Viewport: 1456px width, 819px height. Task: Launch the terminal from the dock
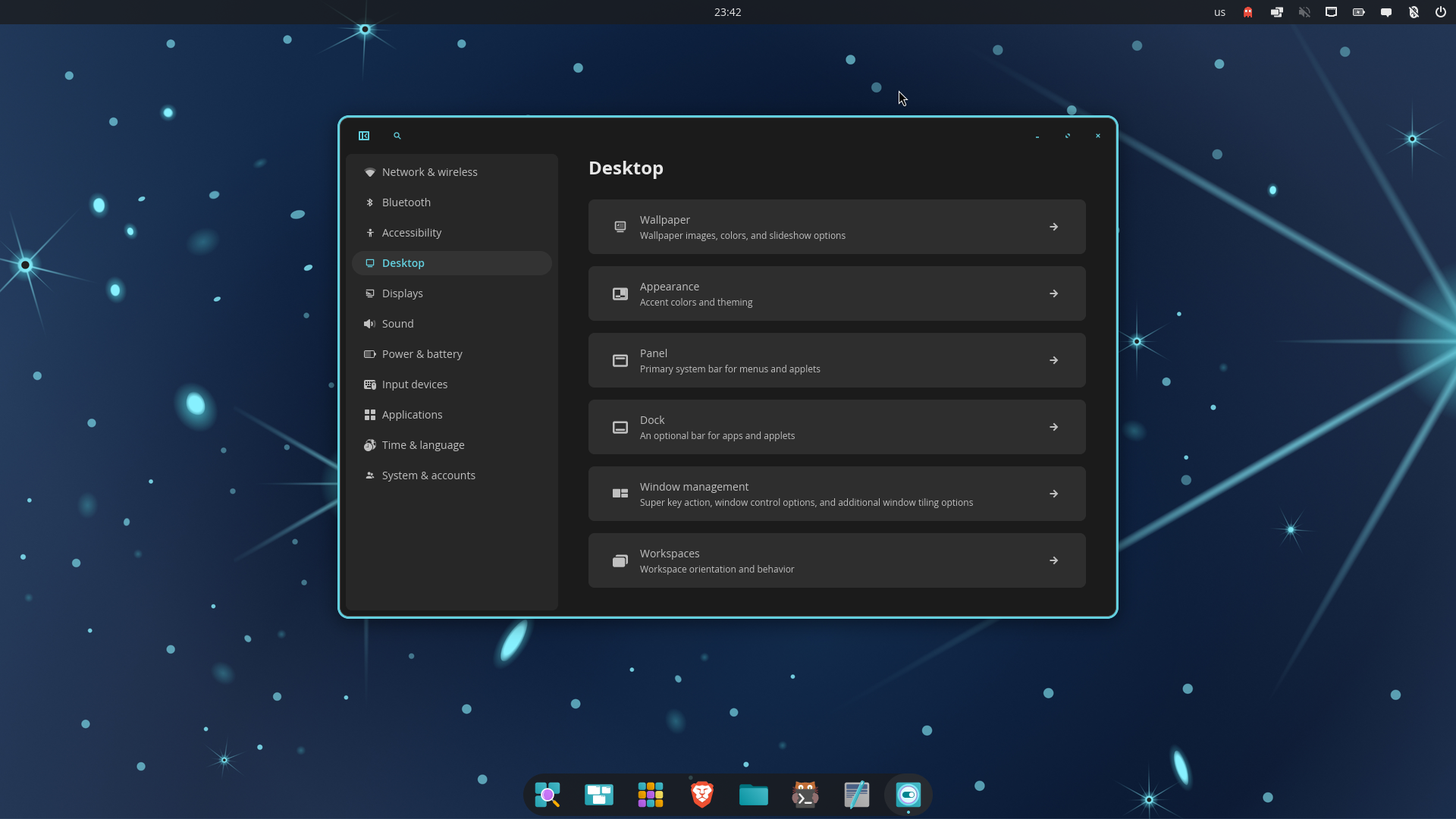coord(805,795)
